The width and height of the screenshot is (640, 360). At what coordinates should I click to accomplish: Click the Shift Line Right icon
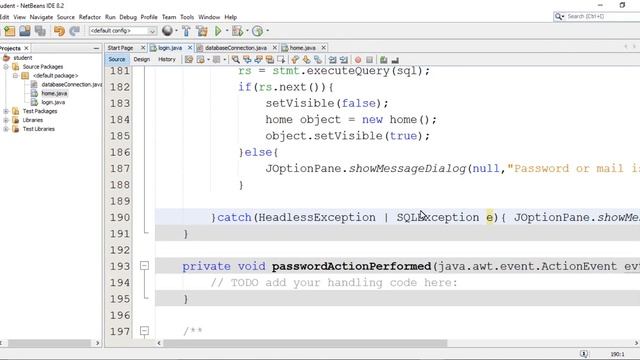(x=344, y=60)
